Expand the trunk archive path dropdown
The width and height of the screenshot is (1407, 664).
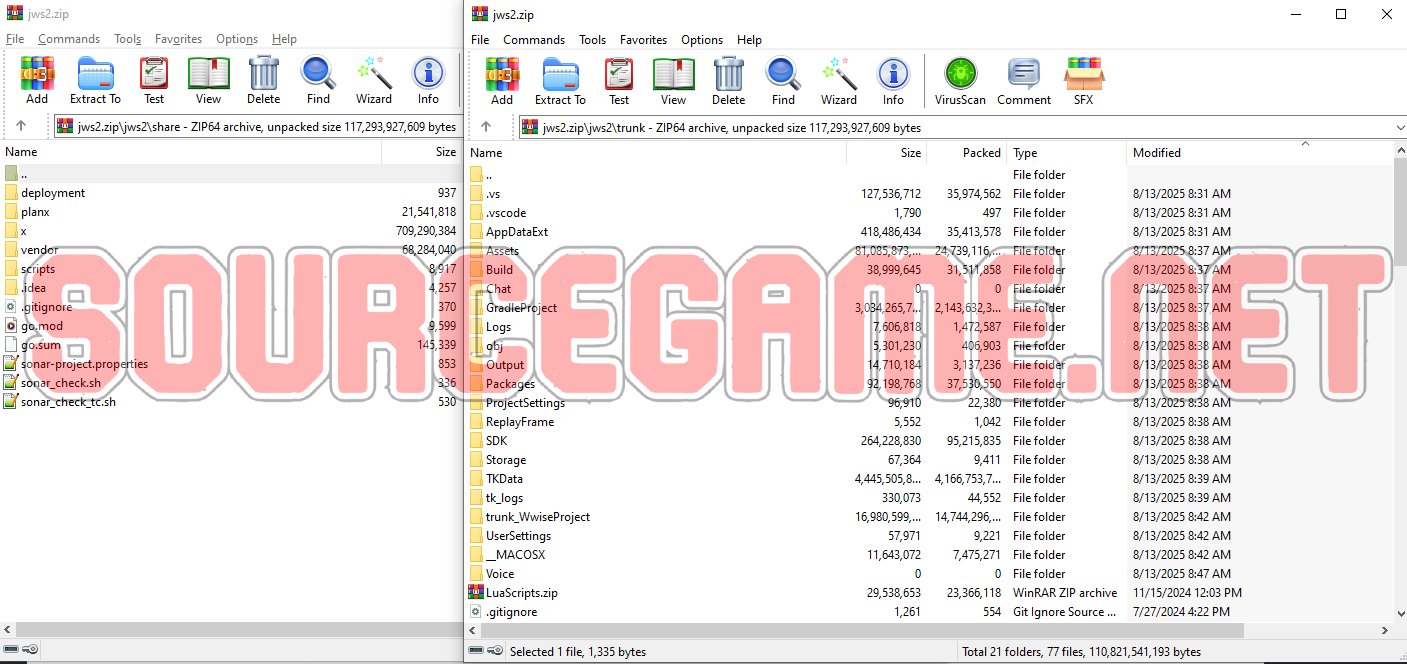(1397, 127)
